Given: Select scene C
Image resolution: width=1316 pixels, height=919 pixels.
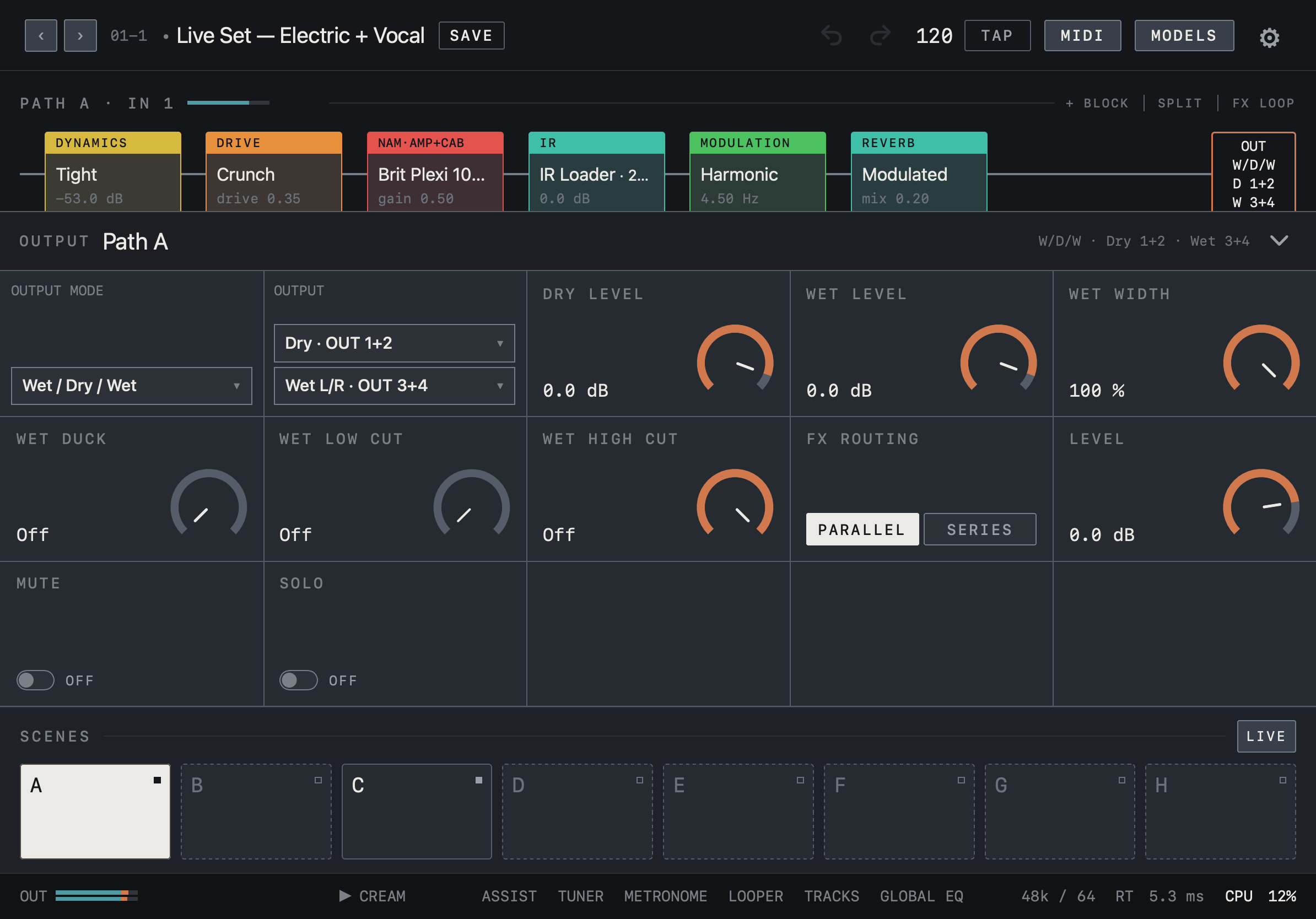Looking at the screenshot, I should pos(417,811).
